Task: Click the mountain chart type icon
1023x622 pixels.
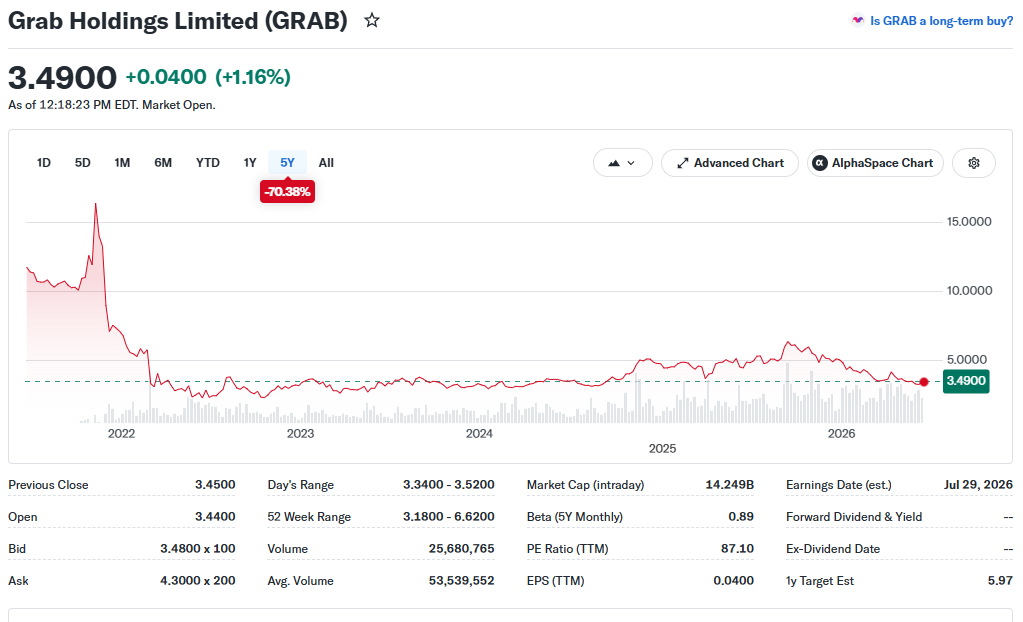Action: [613, 163]
